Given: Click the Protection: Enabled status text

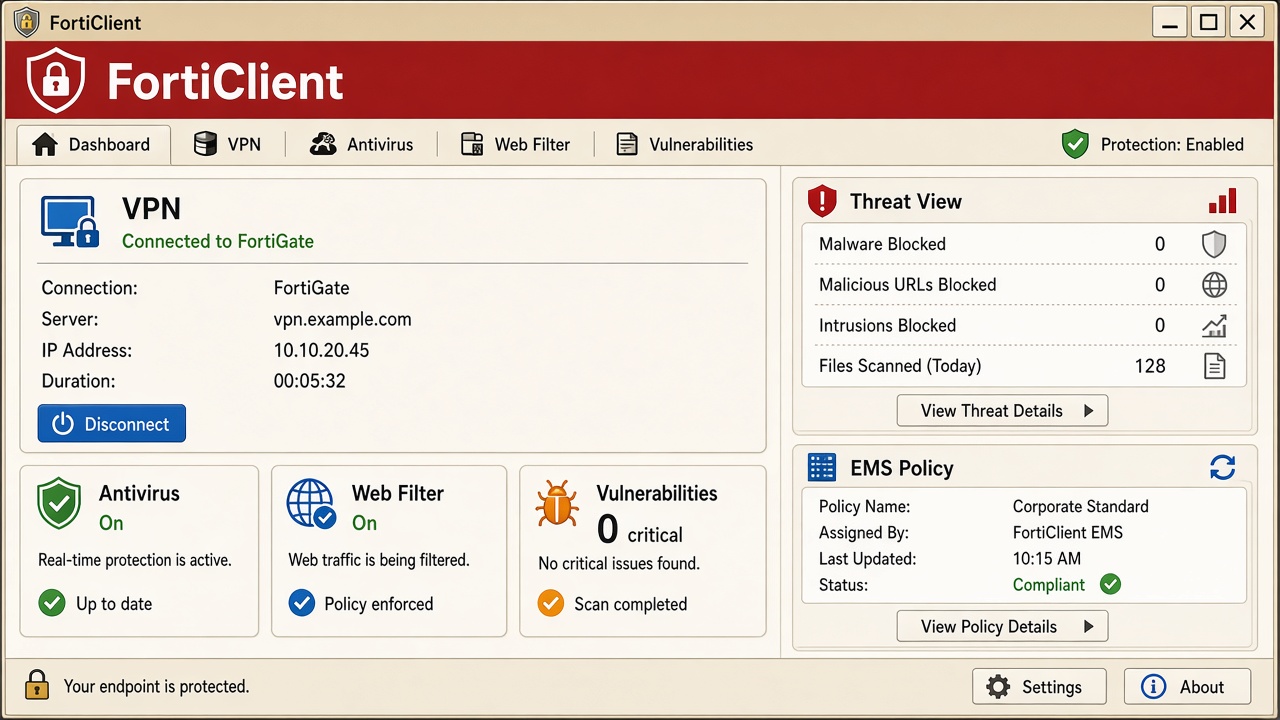Looking at the screenshot, I should (1172, 145).
